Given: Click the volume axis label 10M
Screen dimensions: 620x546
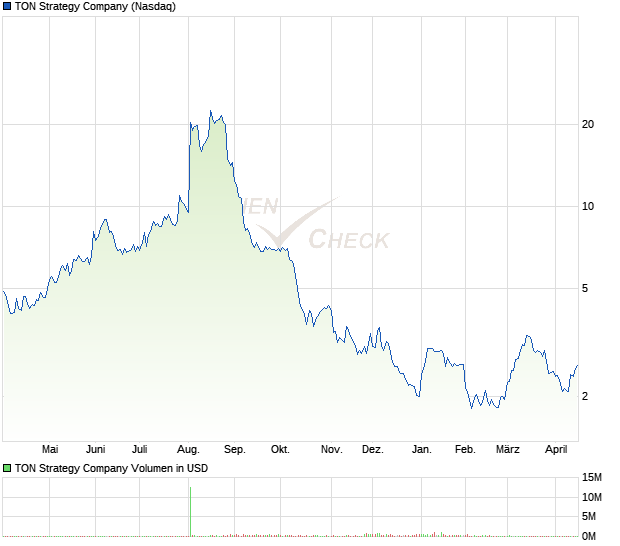Looking at the screenshot, I should pos(592,497).
